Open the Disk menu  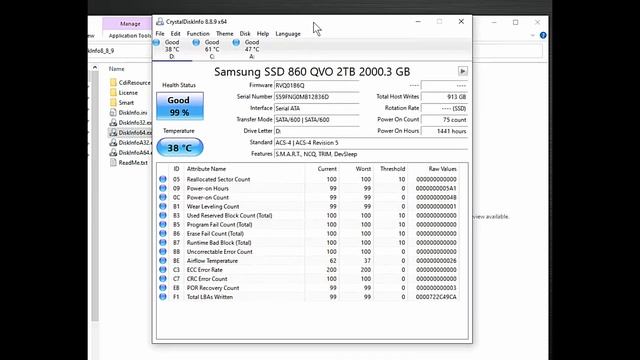pyautogui.click(x=245, y=33)
